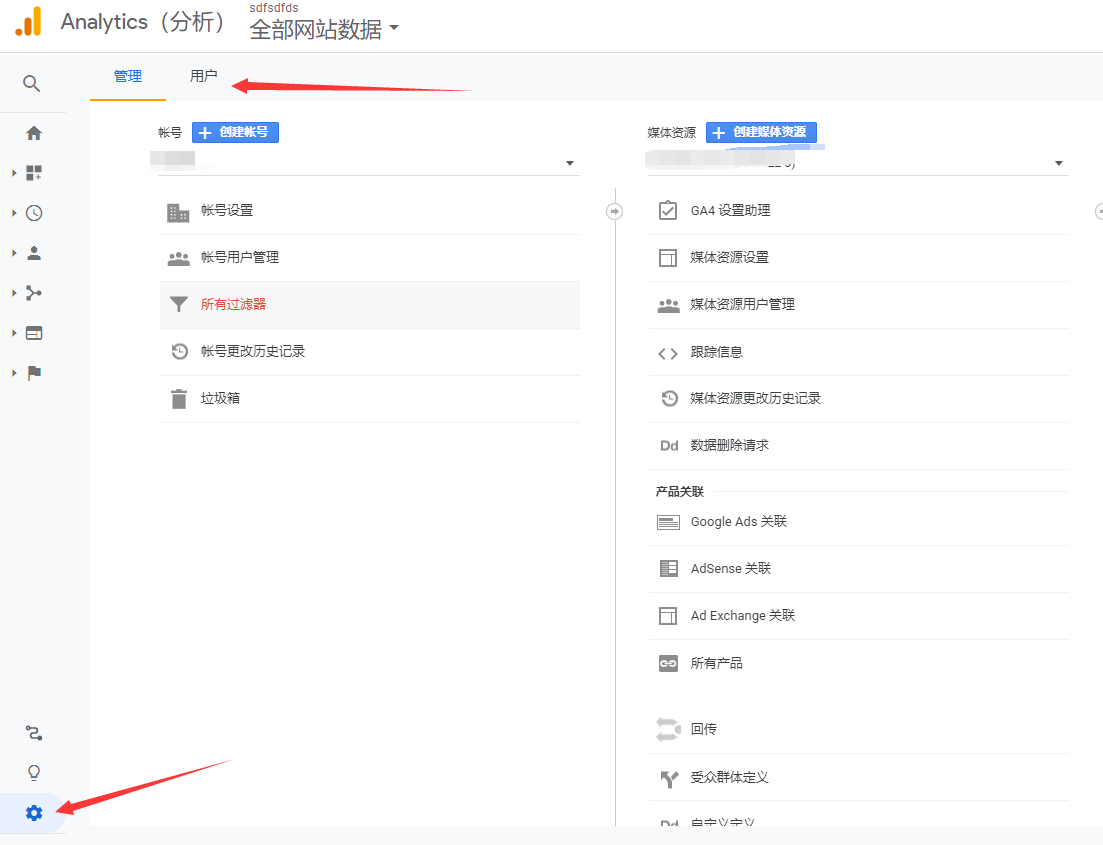The image size is (1103, 845).
Task: Click the Admin gear icon
Action: (x=33, y=813)
